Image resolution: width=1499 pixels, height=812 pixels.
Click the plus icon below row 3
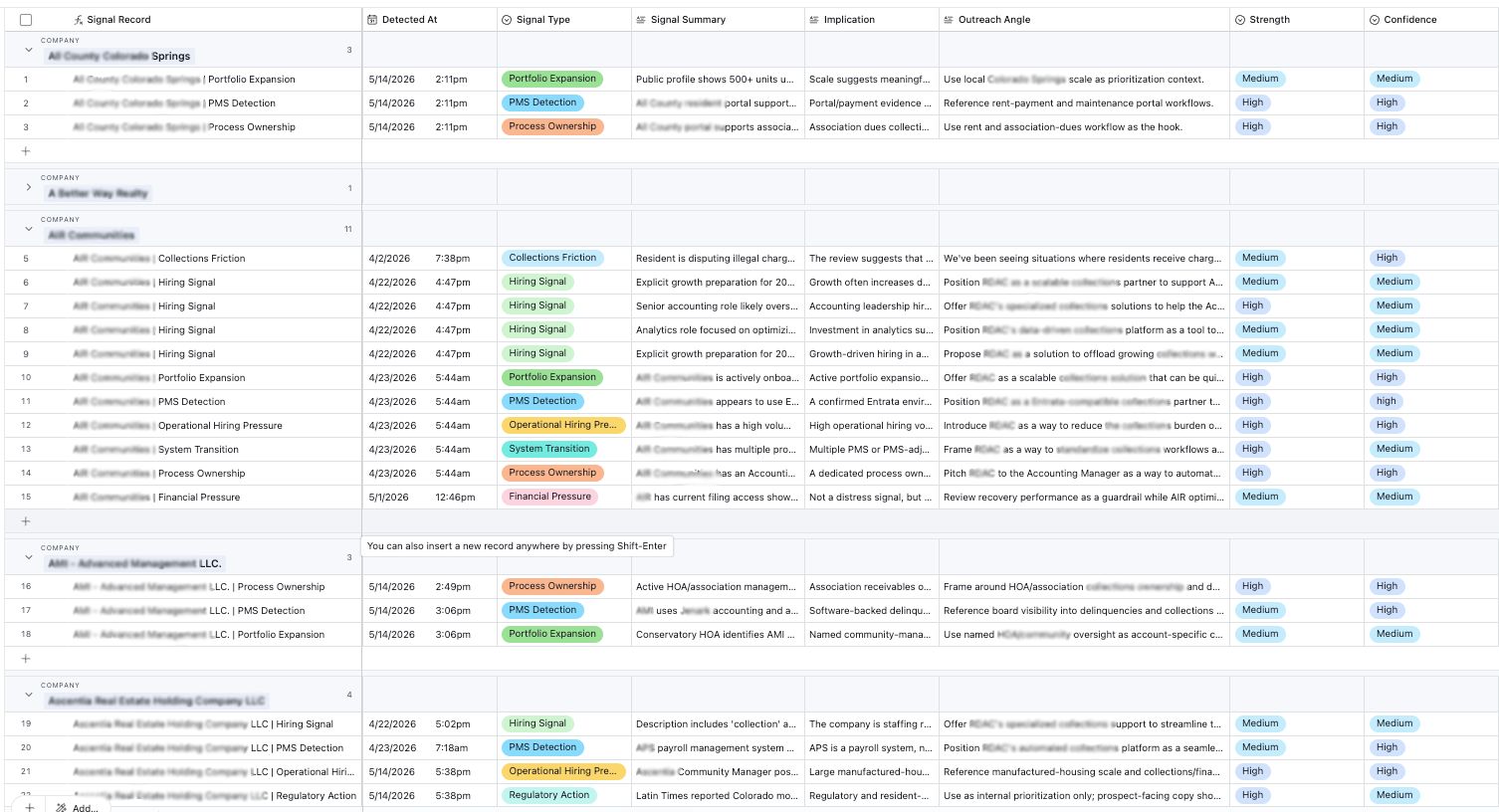[x=26, y=151]
